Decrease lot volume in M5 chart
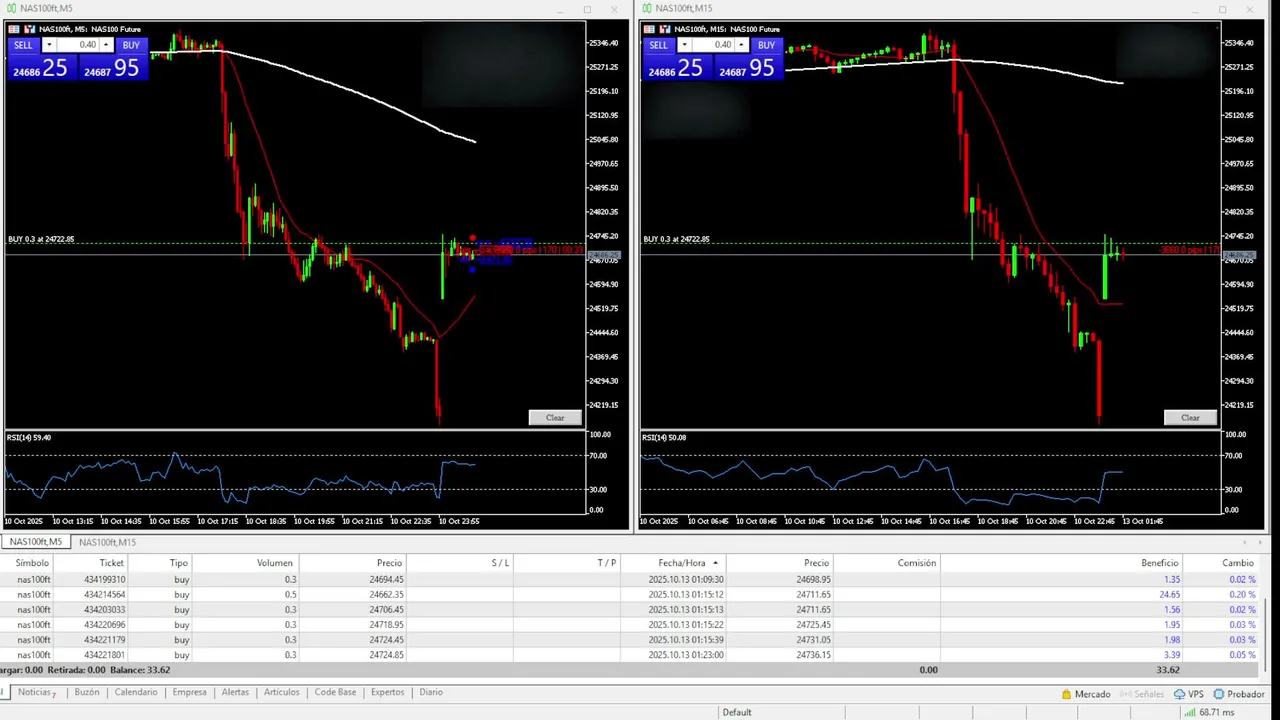 tap(48, 45)
